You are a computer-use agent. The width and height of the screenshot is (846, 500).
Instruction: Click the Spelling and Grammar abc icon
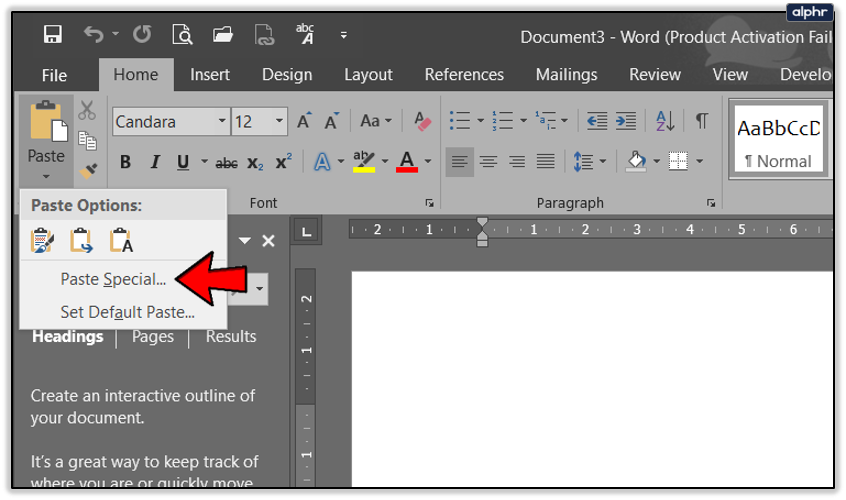[305, 34]
